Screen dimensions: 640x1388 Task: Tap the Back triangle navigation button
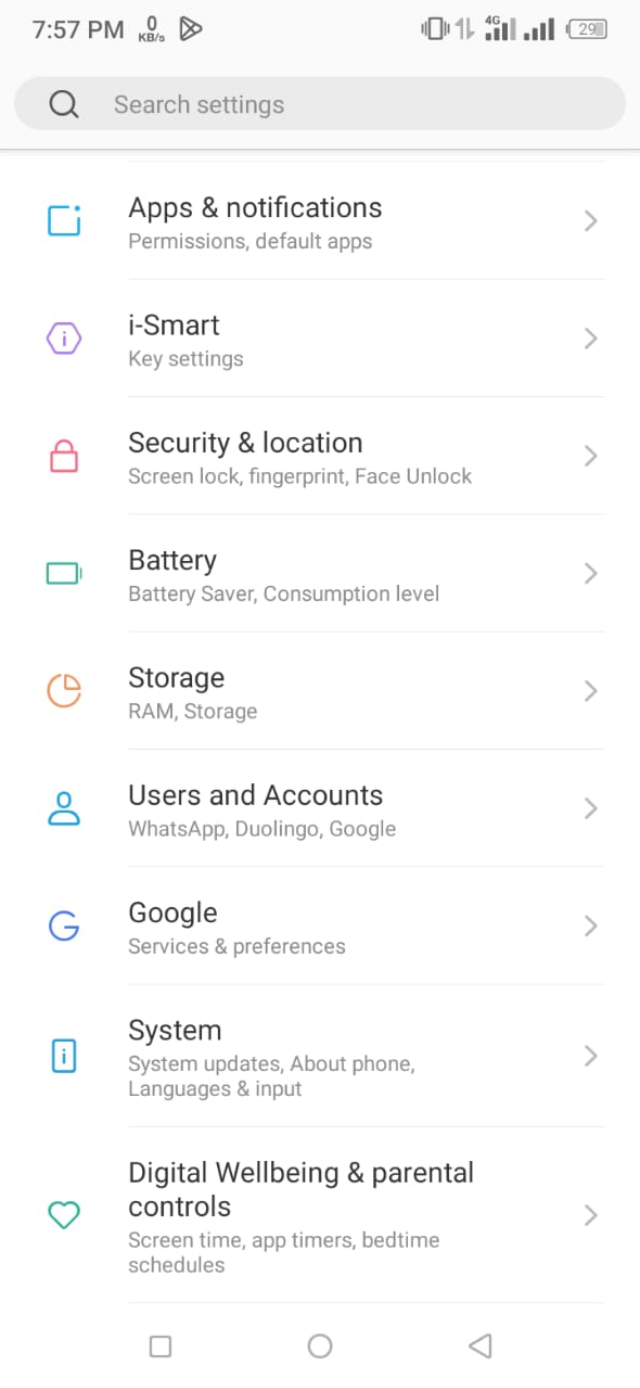[480, 1346]
